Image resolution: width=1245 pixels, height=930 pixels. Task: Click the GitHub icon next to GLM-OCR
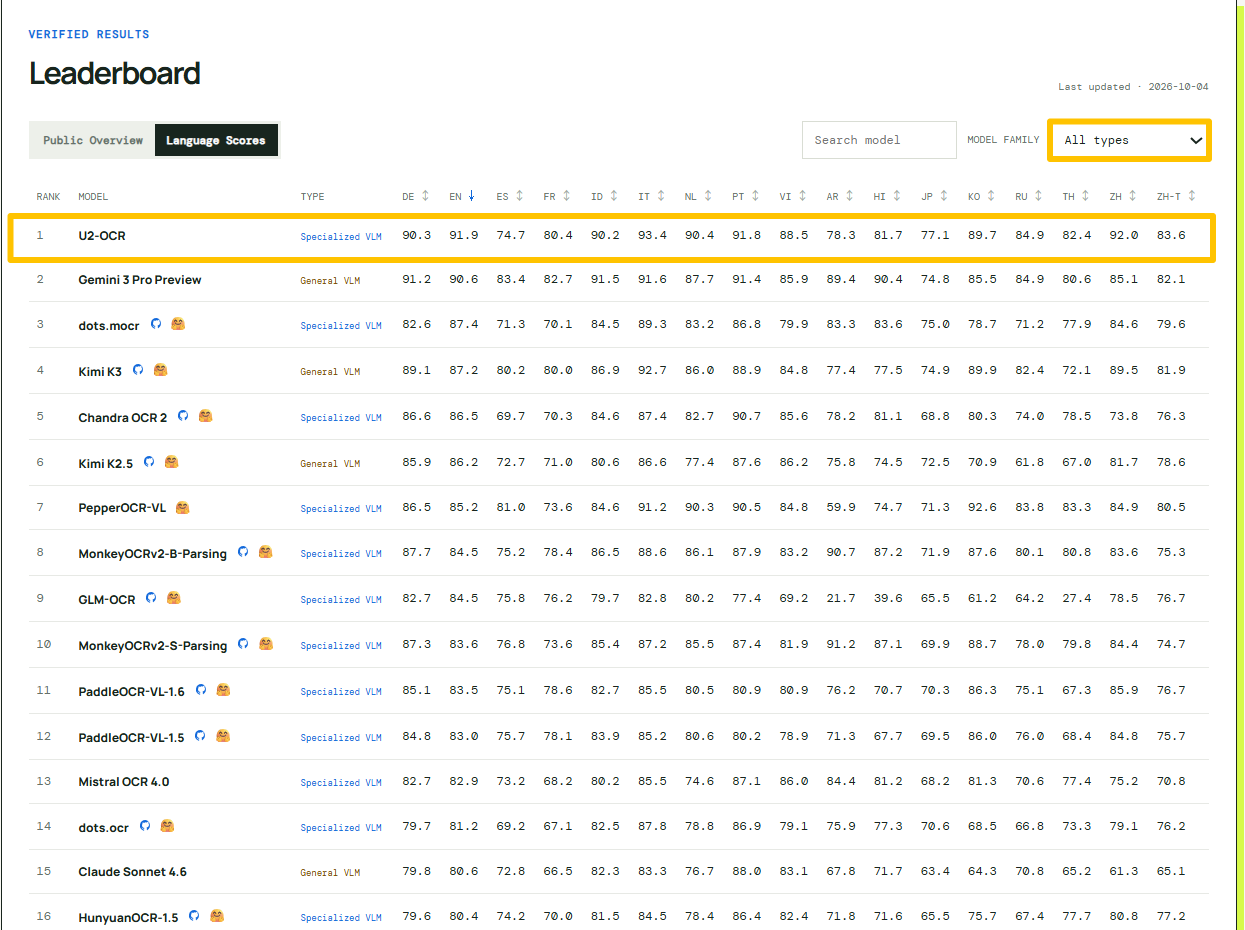pos(151,598)
